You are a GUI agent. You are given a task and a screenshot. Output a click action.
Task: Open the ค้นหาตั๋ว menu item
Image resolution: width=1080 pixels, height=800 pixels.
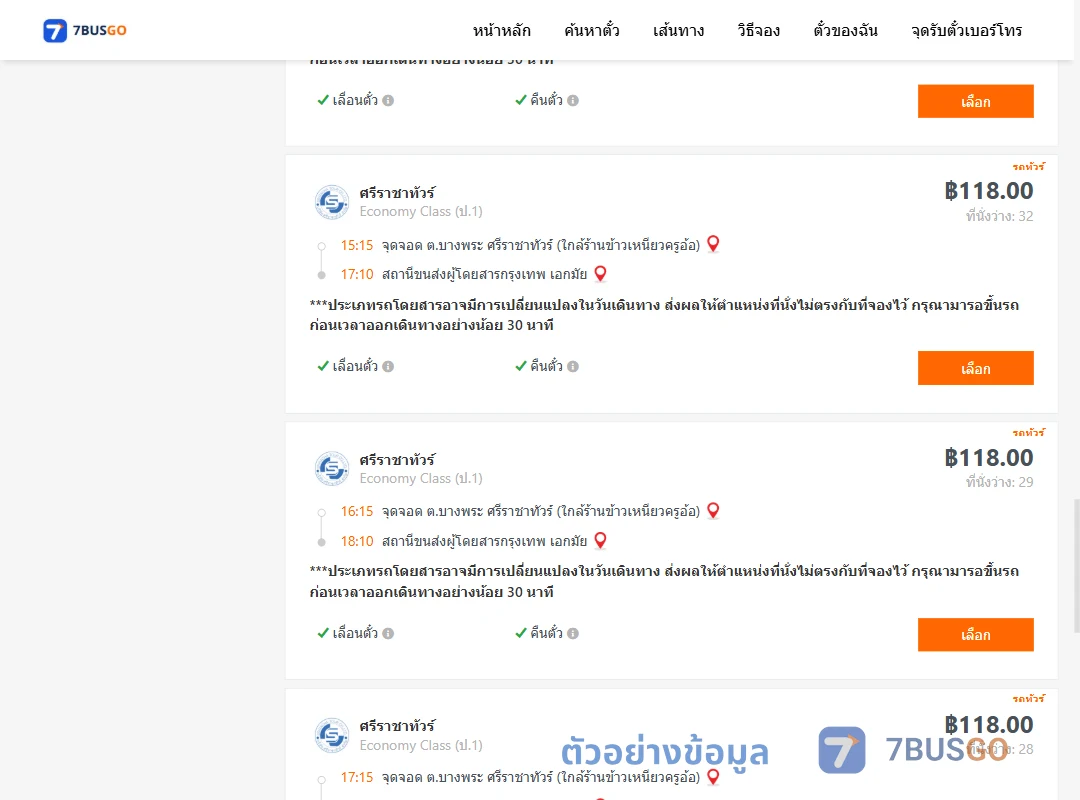[592, 30]
